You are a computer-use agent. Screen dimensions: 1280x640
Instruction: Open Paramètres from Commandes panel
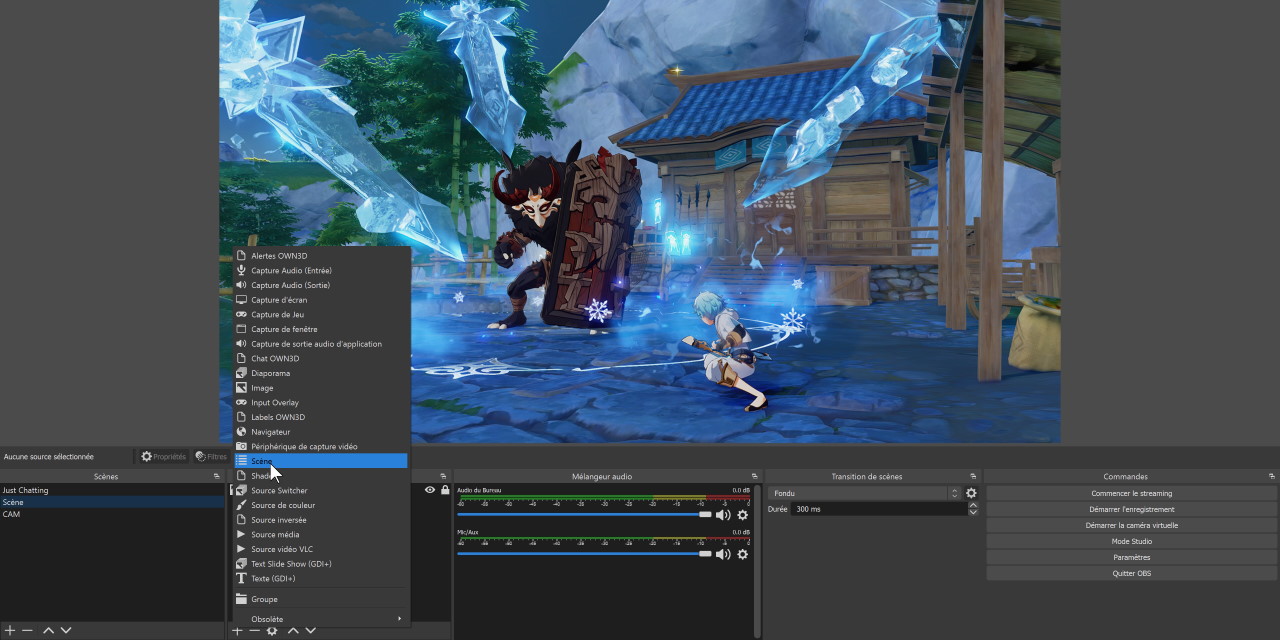click(1132, 557)
